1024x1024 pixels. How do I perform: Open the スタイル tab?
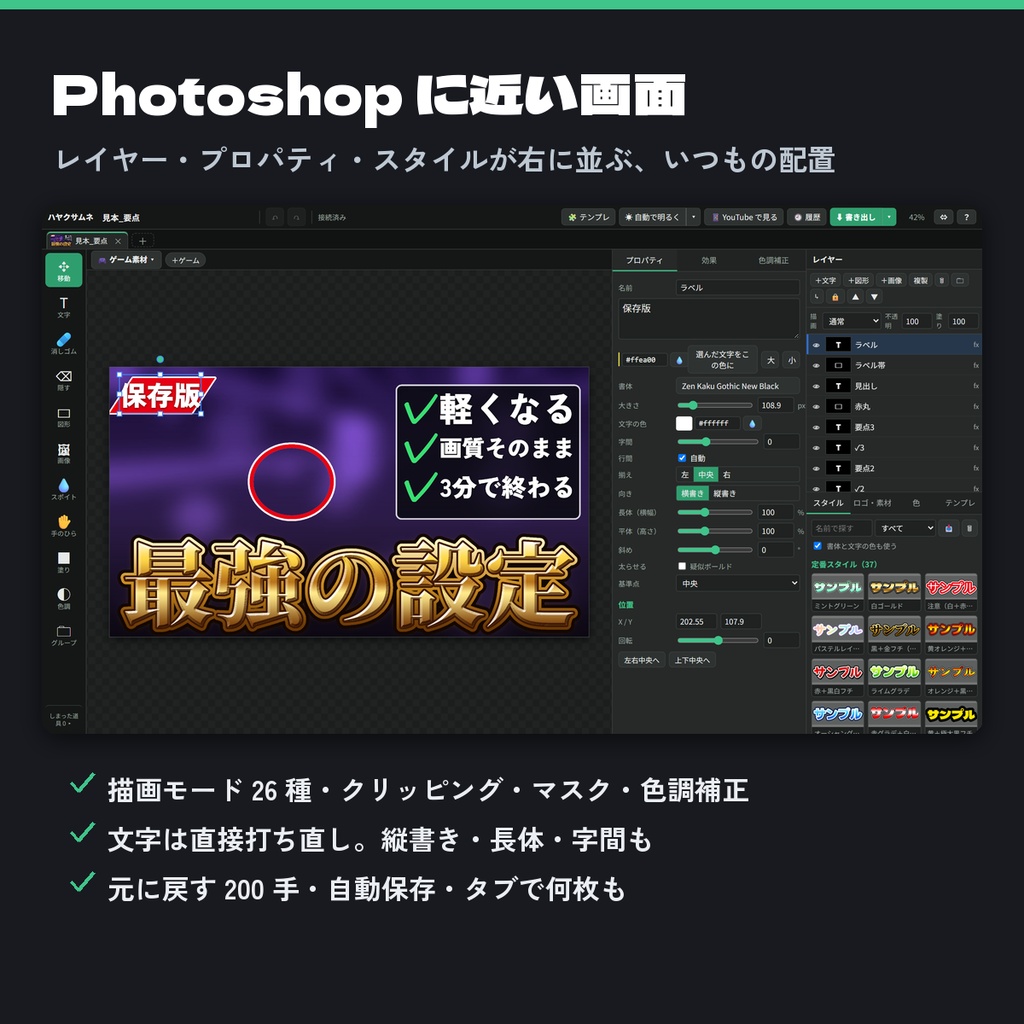[828, 503]
